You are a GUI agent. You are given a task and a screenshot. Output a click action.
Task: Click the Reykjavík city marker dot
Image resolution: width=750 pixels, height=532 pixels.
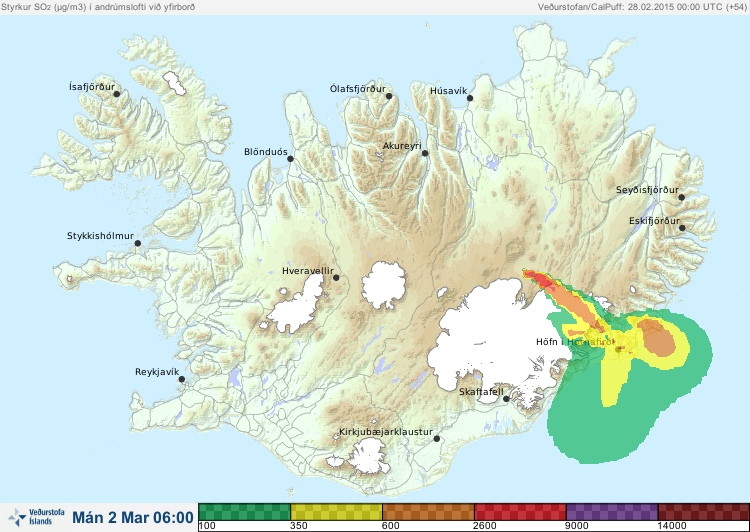[182, 379]
